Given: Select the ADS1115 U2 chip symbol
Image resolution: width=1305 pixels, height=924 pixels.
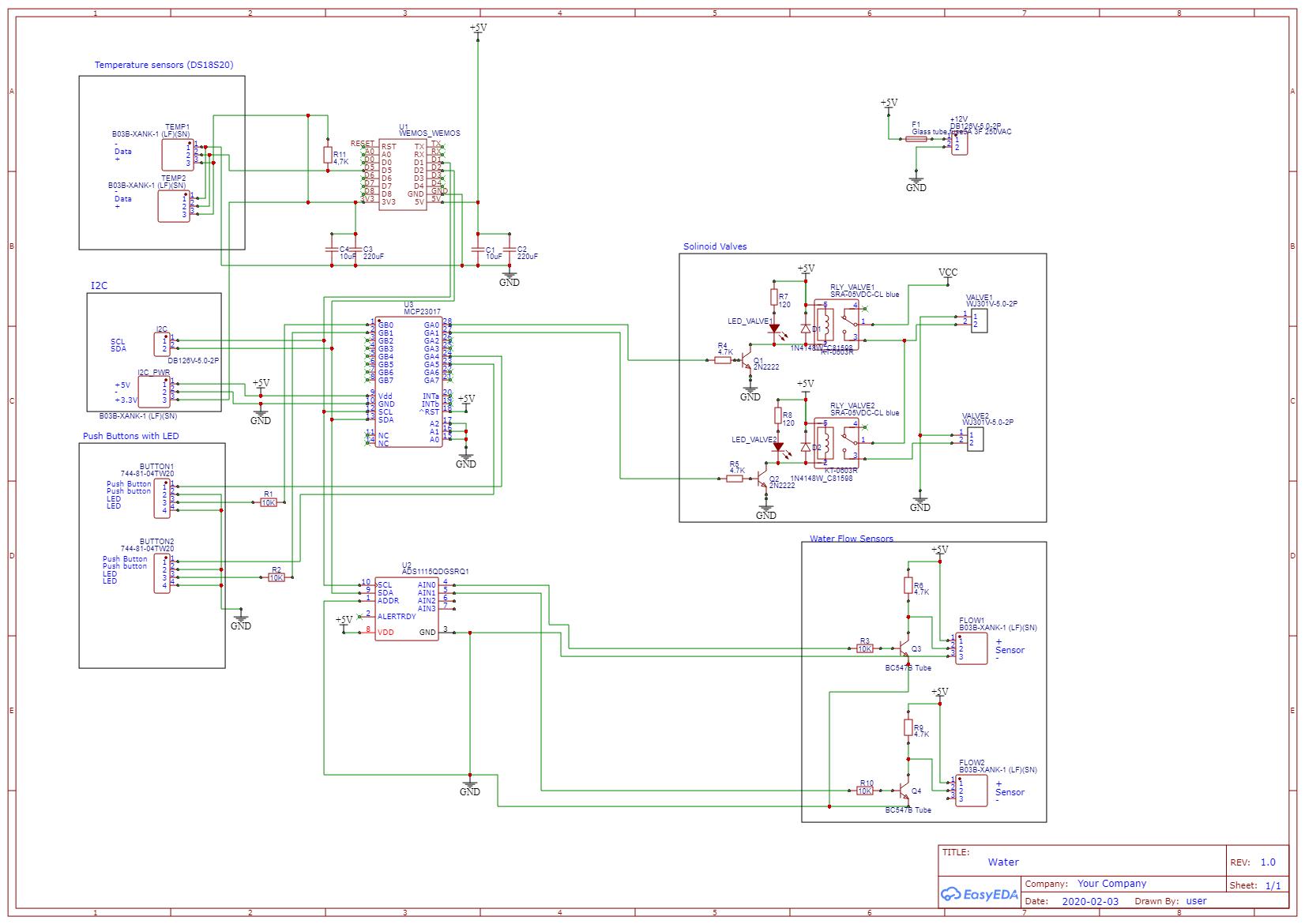Looking at the screenshot, I should 407,608.
